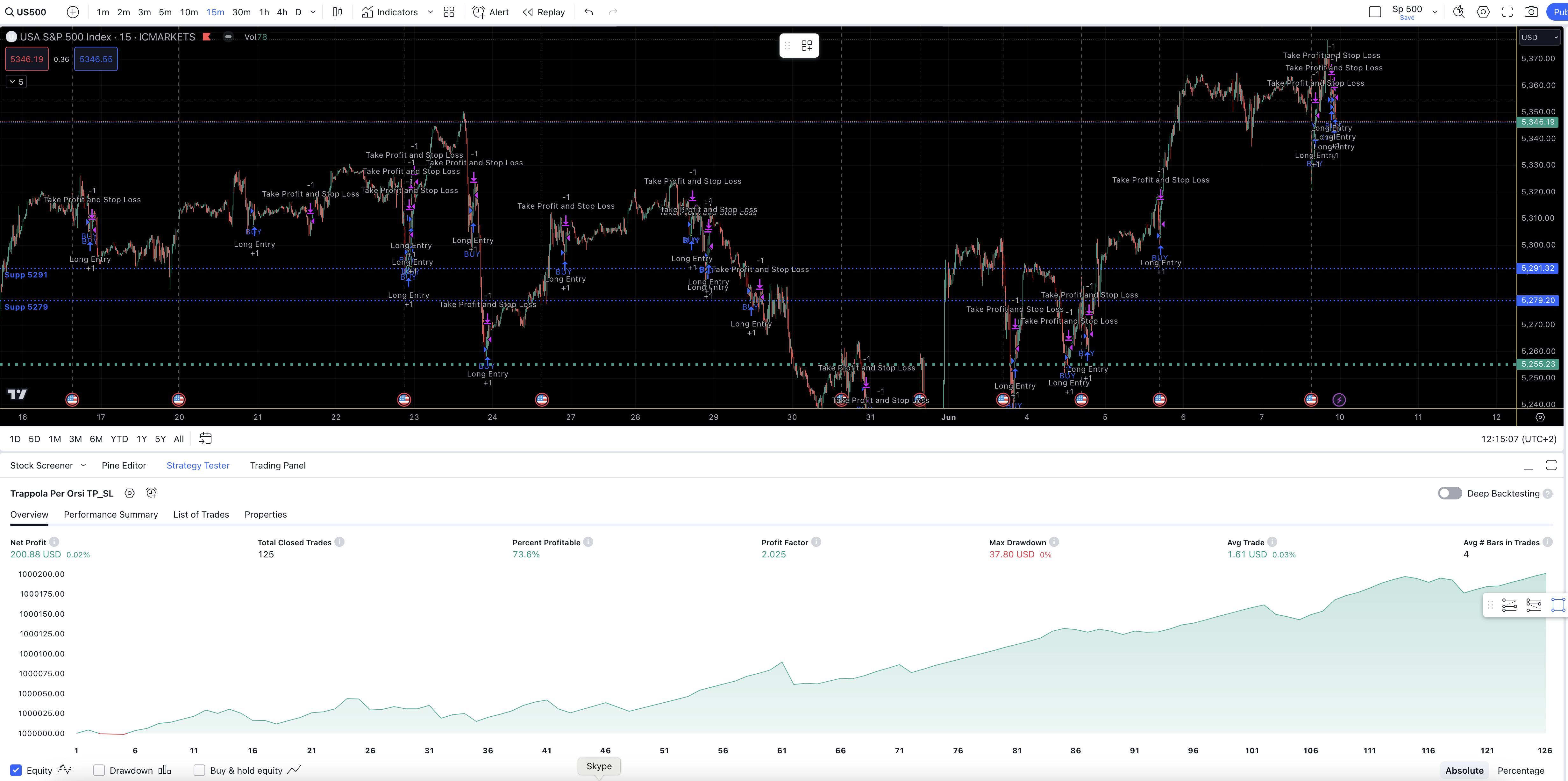Open the timeframe intervals dropdown arrow

(x=312, y=11)
